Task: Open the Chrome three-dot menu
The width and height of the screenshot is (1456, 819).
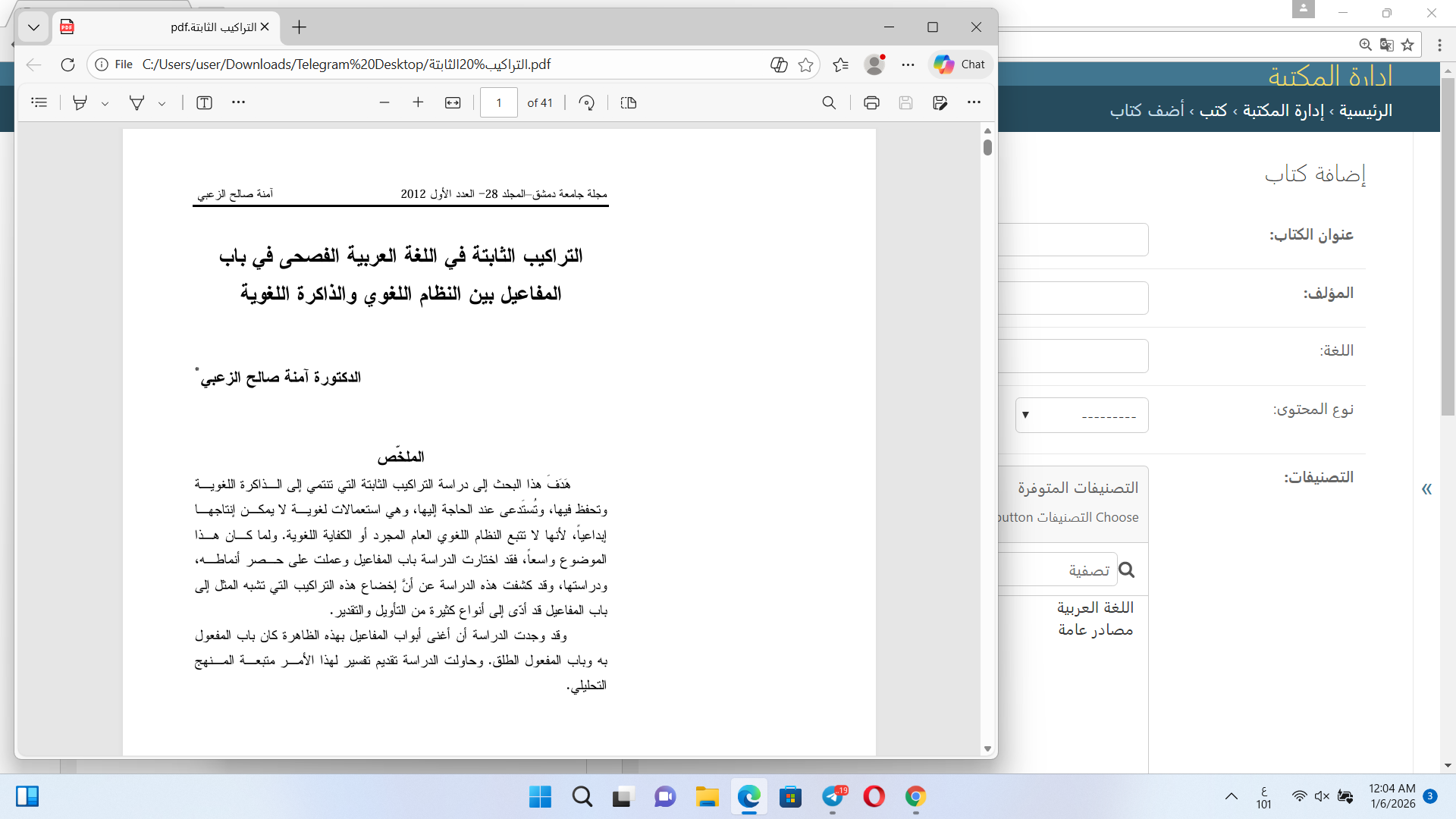Action: pos(1439,45)
